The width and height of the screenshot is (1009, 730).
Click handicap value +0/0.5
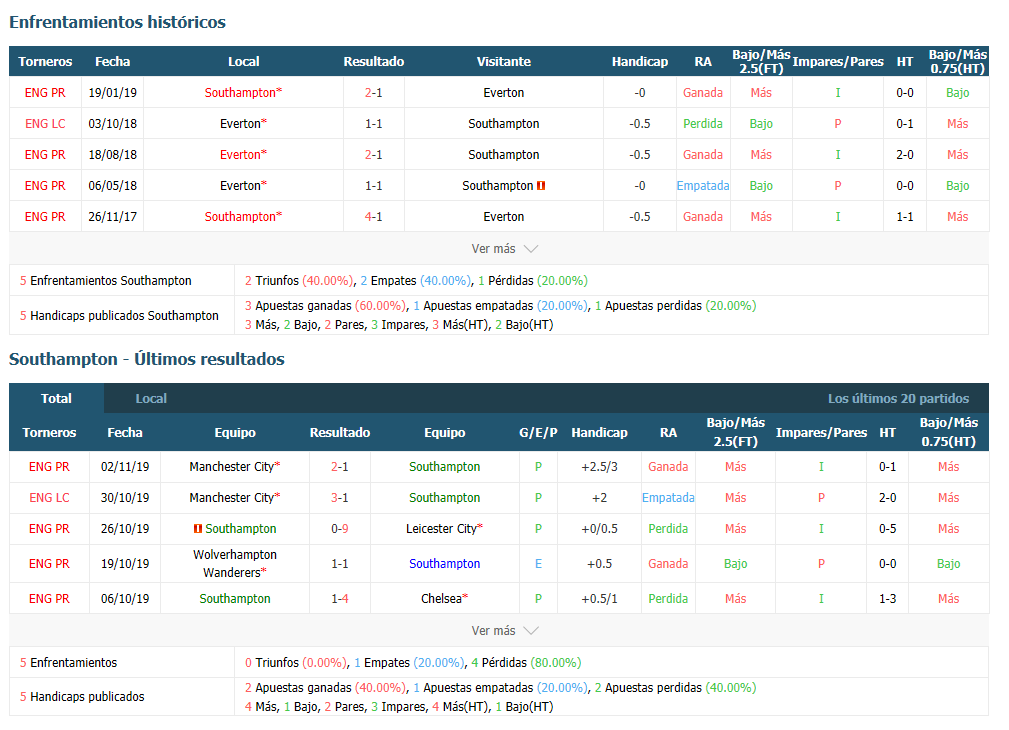(x=599, y=529)
